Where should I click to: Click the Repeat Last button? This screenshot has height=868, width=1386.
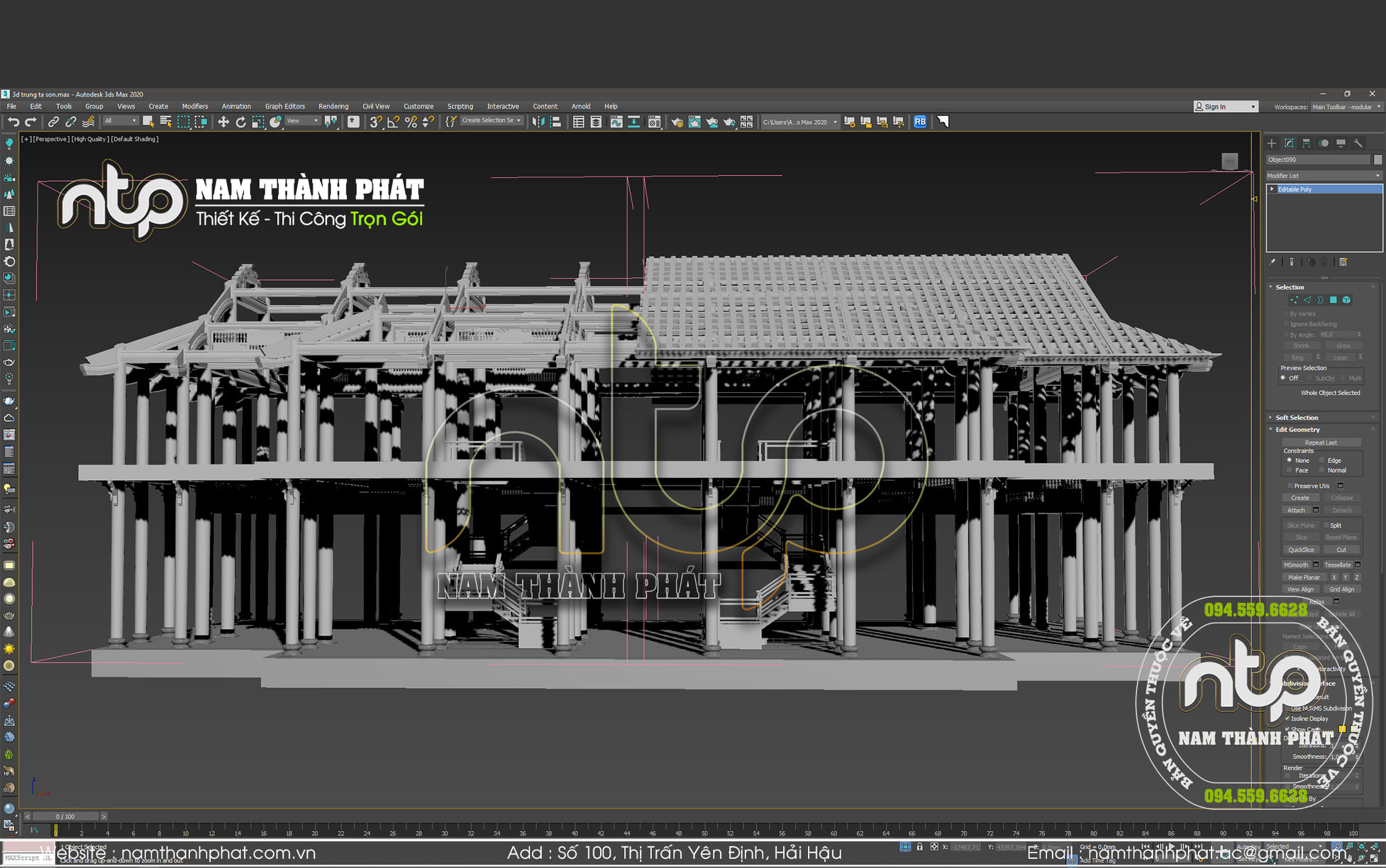coord(1321,443)
